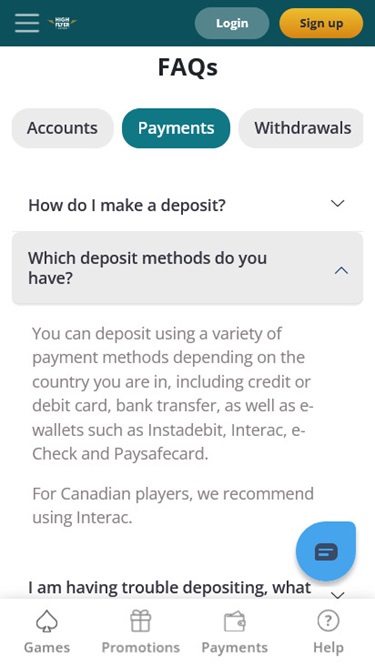This screenshot has width=375, height=667.
Task: Open the live chat bubble icon
Action: [x=326, y=552]
